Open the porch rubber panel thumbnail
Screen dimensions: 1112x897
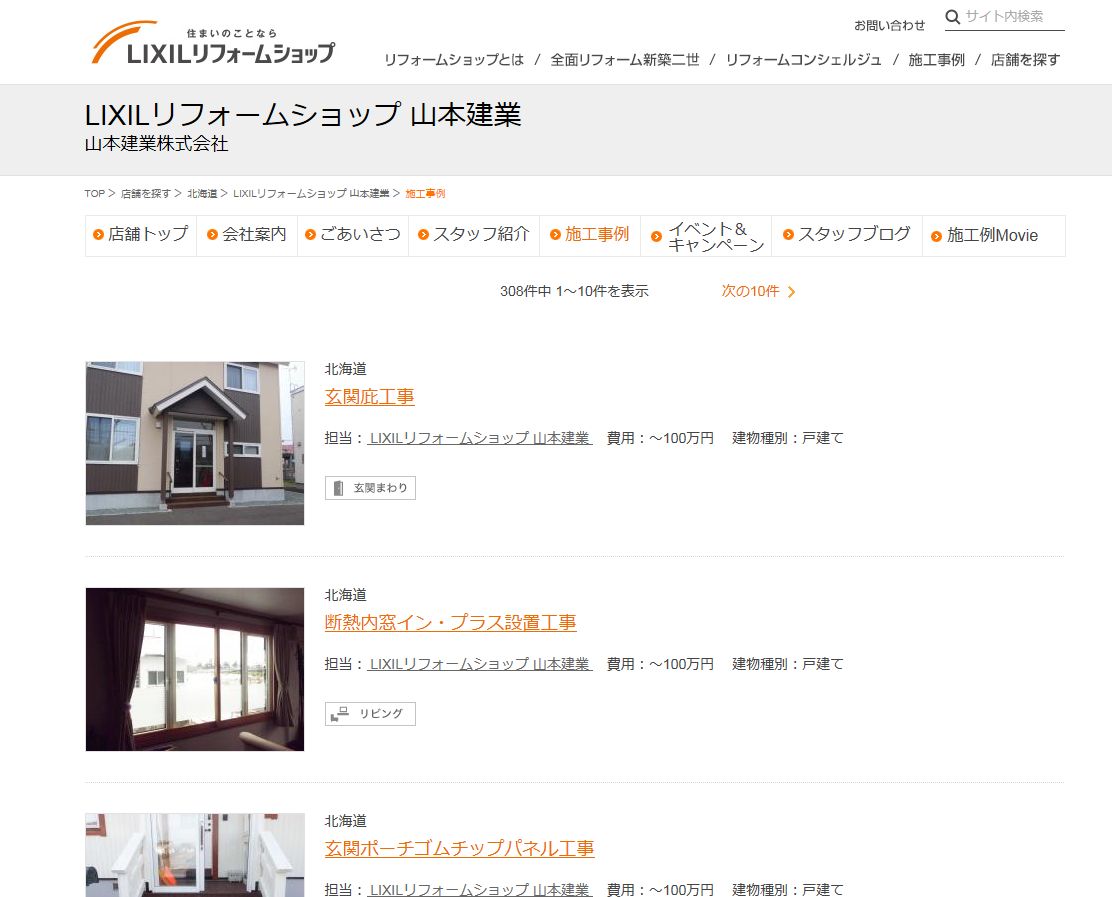pyautogui.click(x=195, y=855)
